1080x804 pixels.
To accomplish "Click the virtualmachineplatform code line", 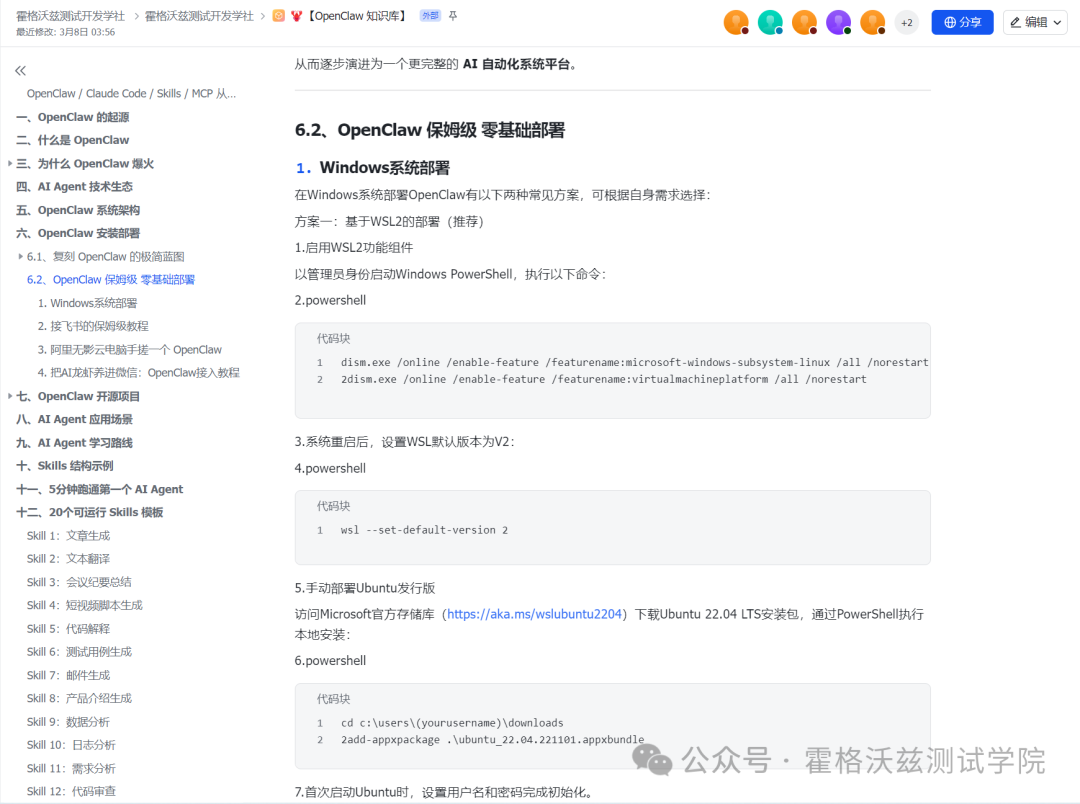I will pos(603,379).
